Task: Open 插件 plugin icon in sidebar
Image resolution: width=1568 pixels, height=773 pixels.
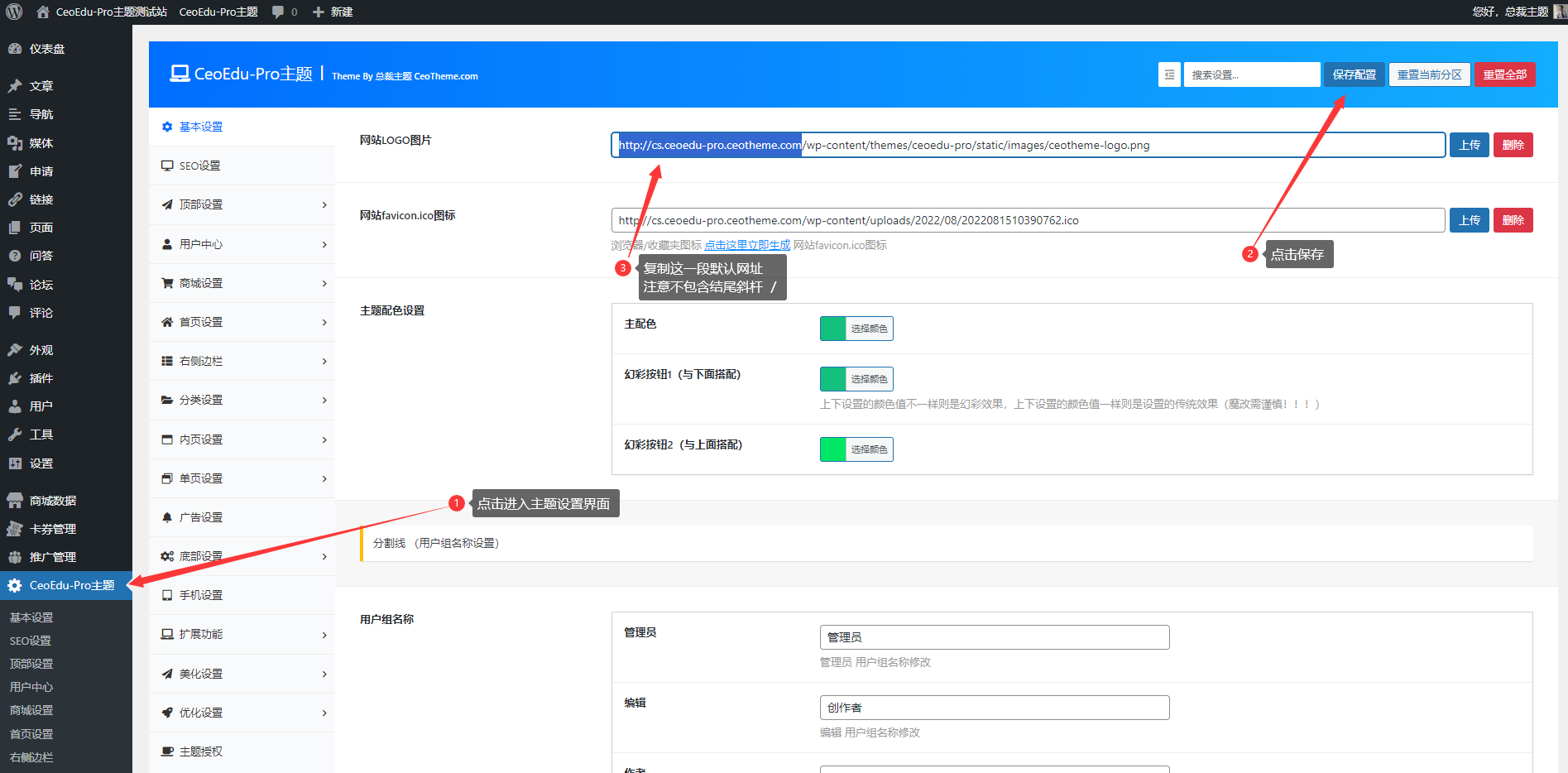Action: tap(15, 378)
